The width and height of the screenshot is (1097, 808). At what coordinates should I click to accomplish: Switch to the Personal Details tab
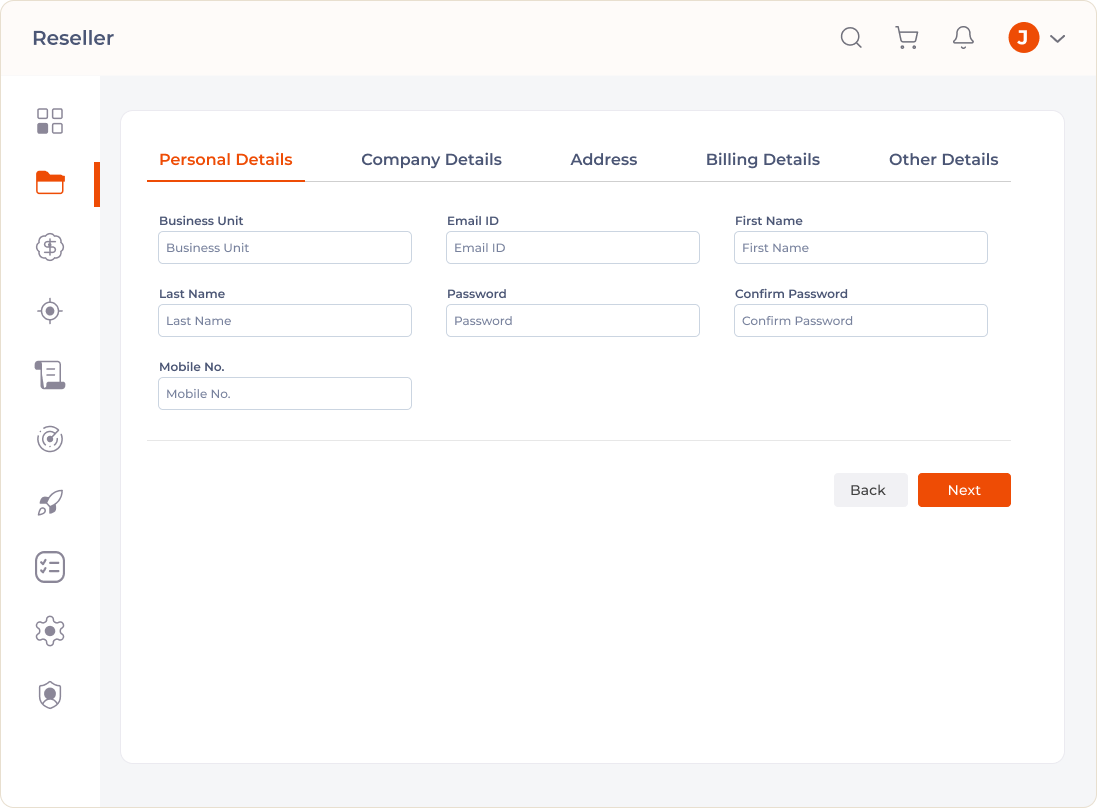click(x=226, y=160)
